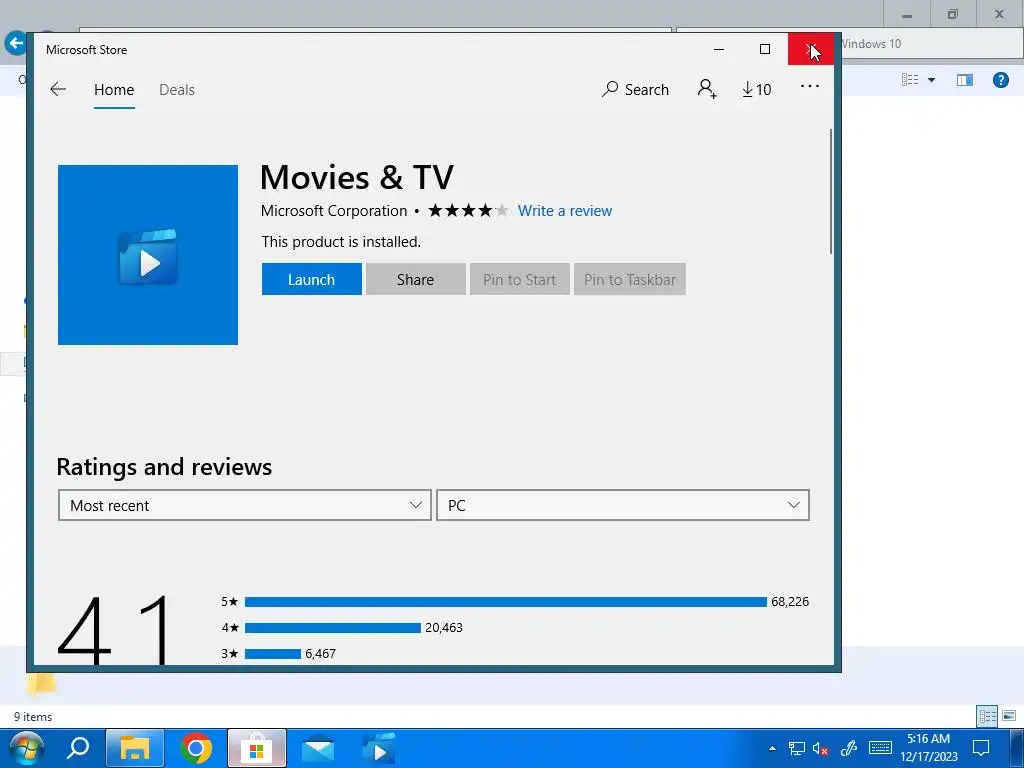Click the muted volume tray icon
This screenshot has height=768, width=1024.
pyautogui.click(x=821, y=748)
